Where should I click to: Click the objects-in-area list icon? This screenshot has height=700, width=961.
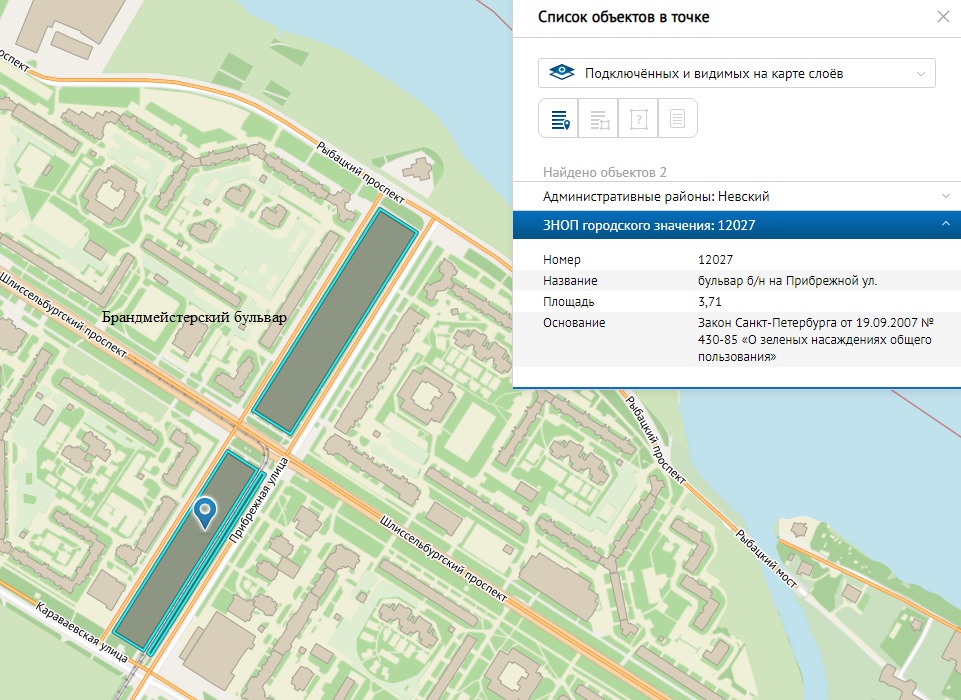coord(598,118)
